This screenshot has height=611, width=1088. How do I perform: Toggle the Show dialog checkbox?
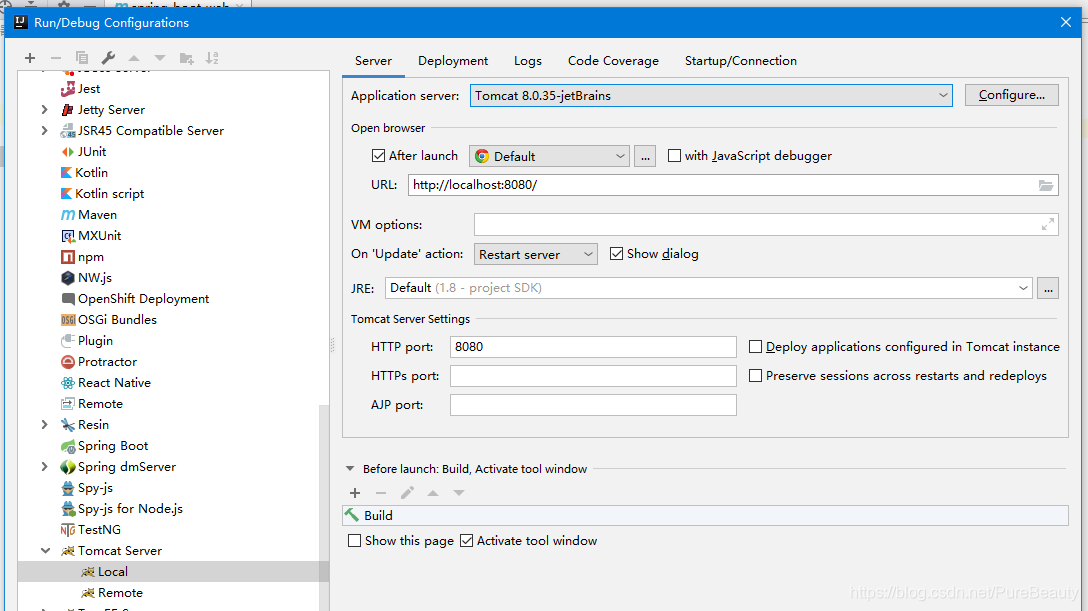click(616, 254)
